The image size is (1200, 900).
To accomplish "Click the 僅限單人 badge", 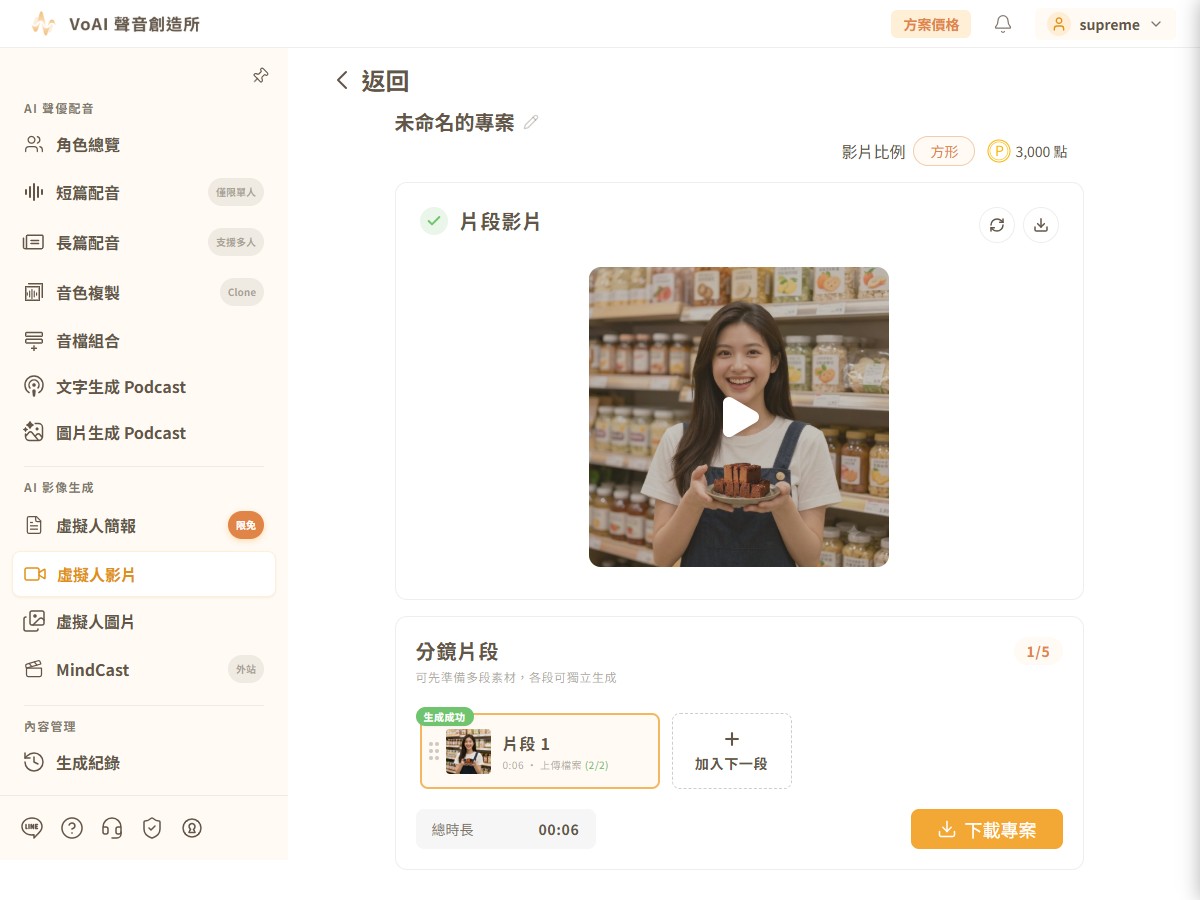I will point(236,192).
